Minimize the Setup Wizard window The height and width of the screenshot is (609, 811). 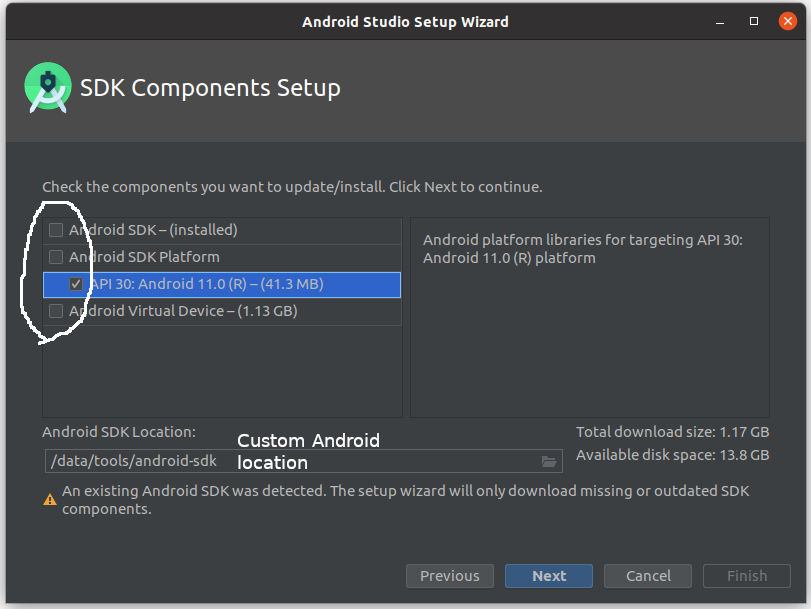[x=719, y=22]
